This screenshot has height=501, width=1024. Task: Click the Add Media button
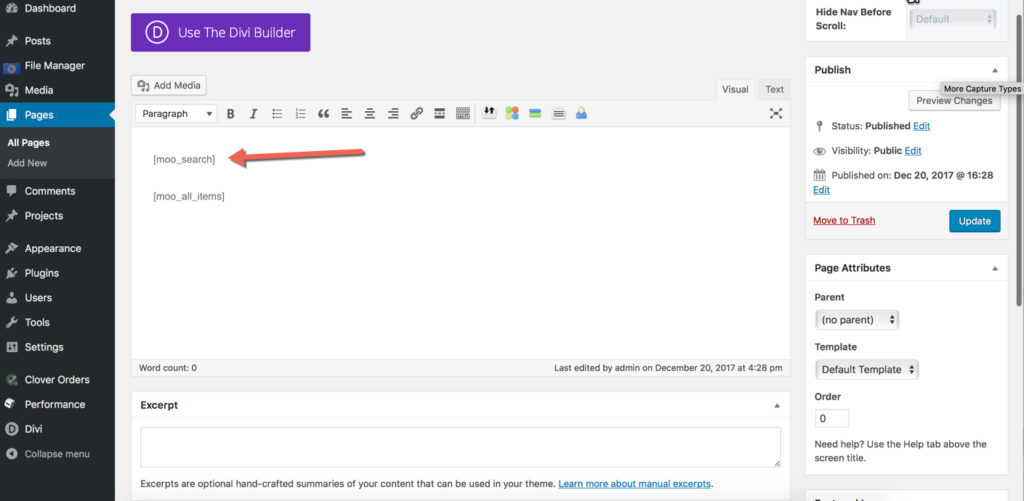click(169, 86)
